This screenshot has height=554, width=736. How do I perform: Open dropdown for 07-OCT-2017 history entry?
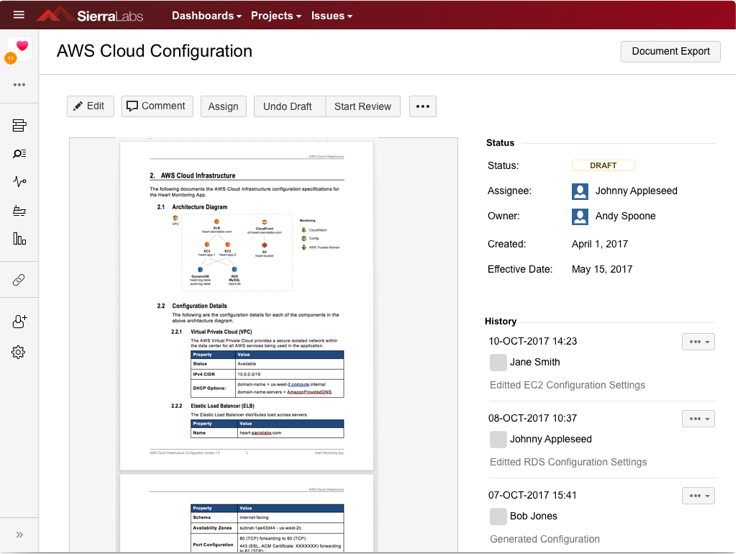coord(698,496)
